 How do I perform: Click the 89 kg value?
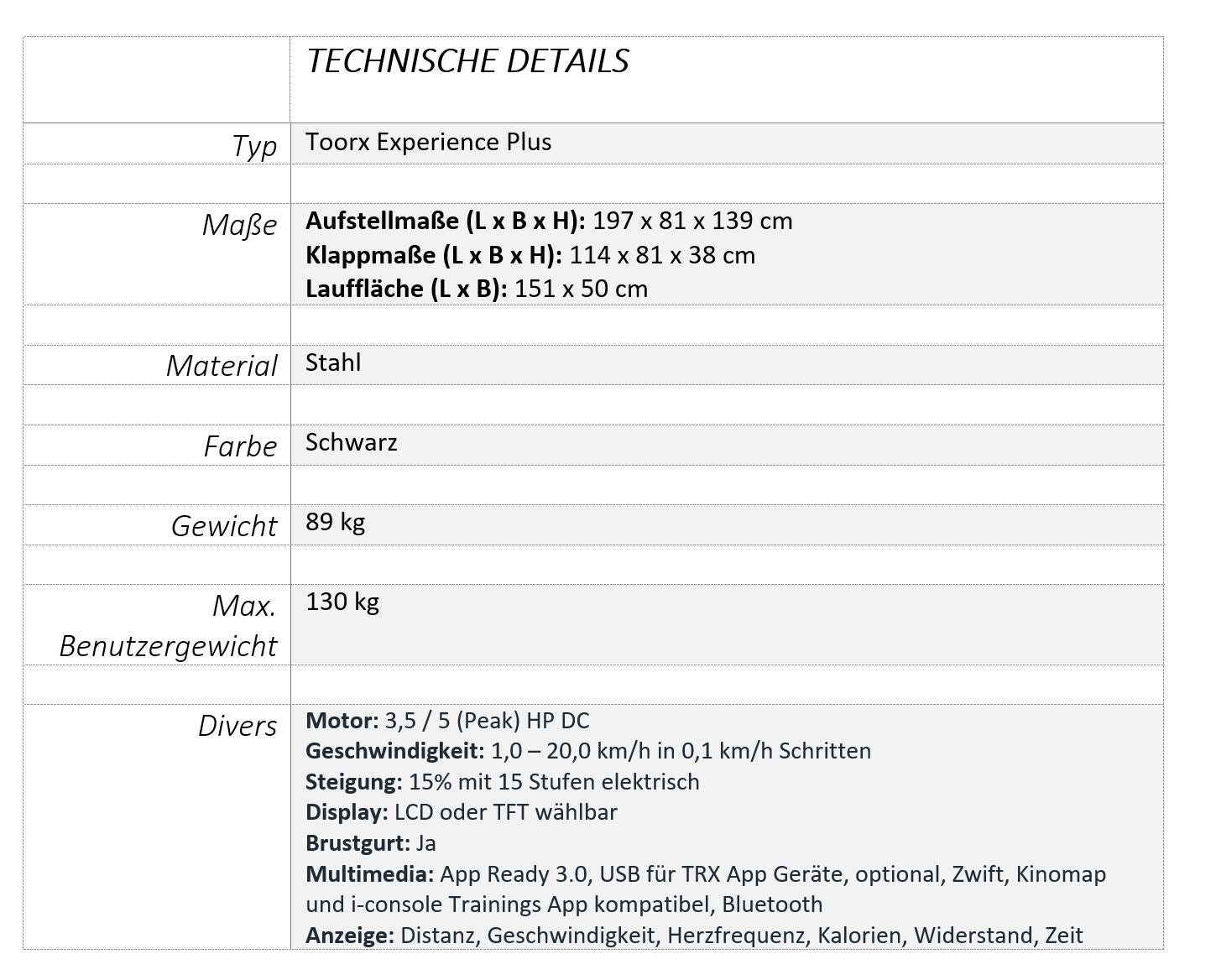[335, 522]
